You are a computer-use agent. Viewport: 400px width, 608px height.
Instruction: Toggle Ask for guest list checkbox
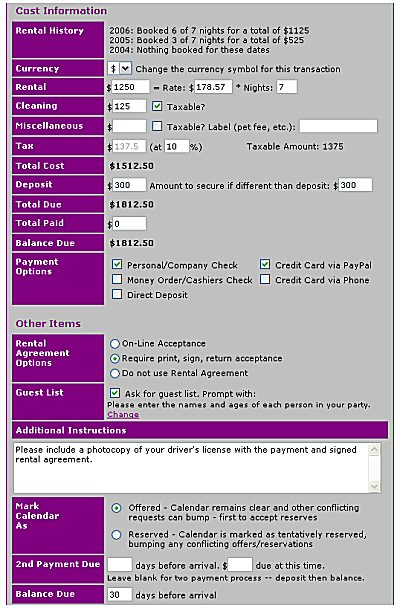pyautogui.click(x=115, y=393)
